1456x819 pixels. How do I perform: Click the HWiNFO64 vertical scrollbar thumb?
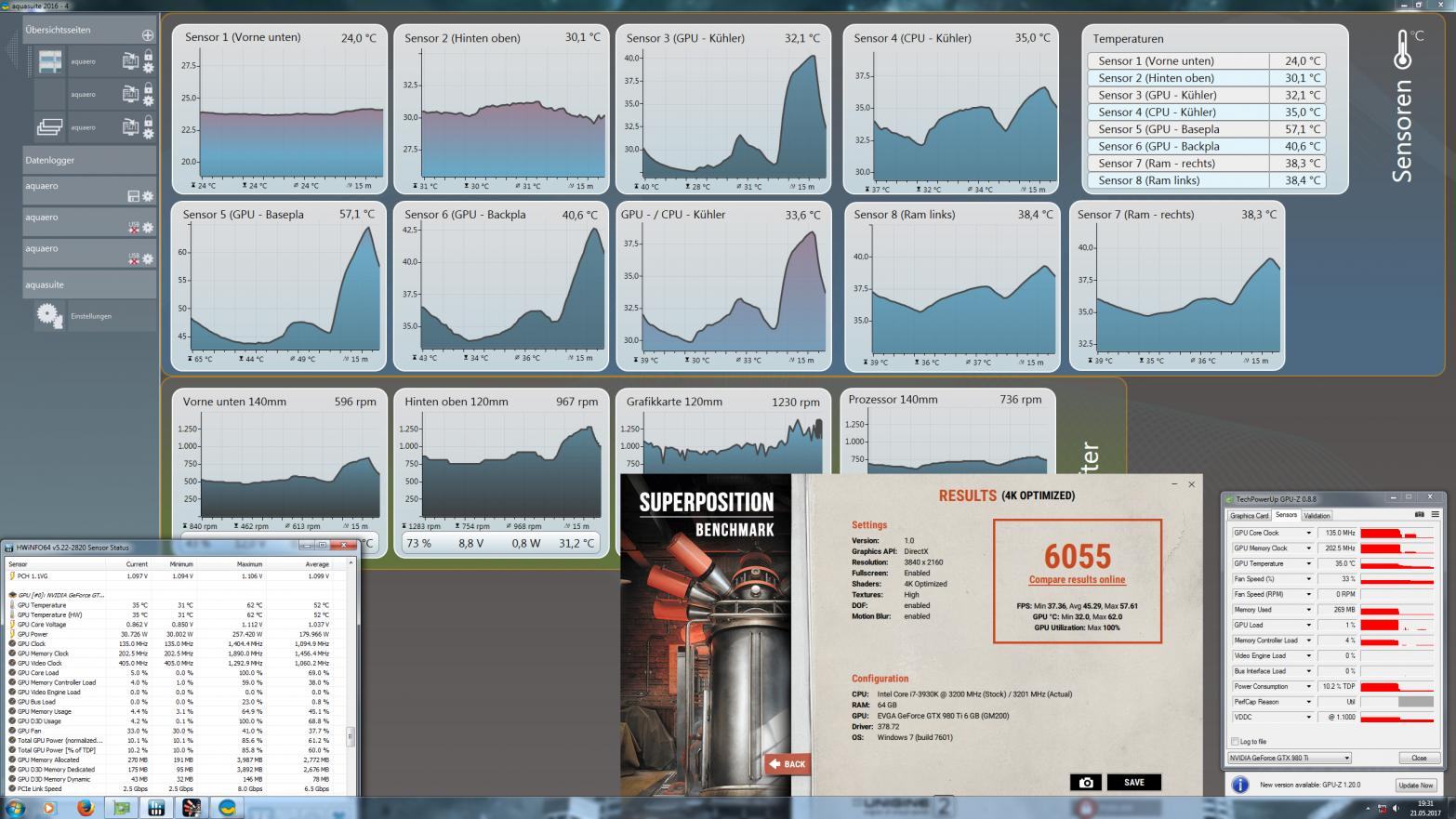(x=351, y=737)
